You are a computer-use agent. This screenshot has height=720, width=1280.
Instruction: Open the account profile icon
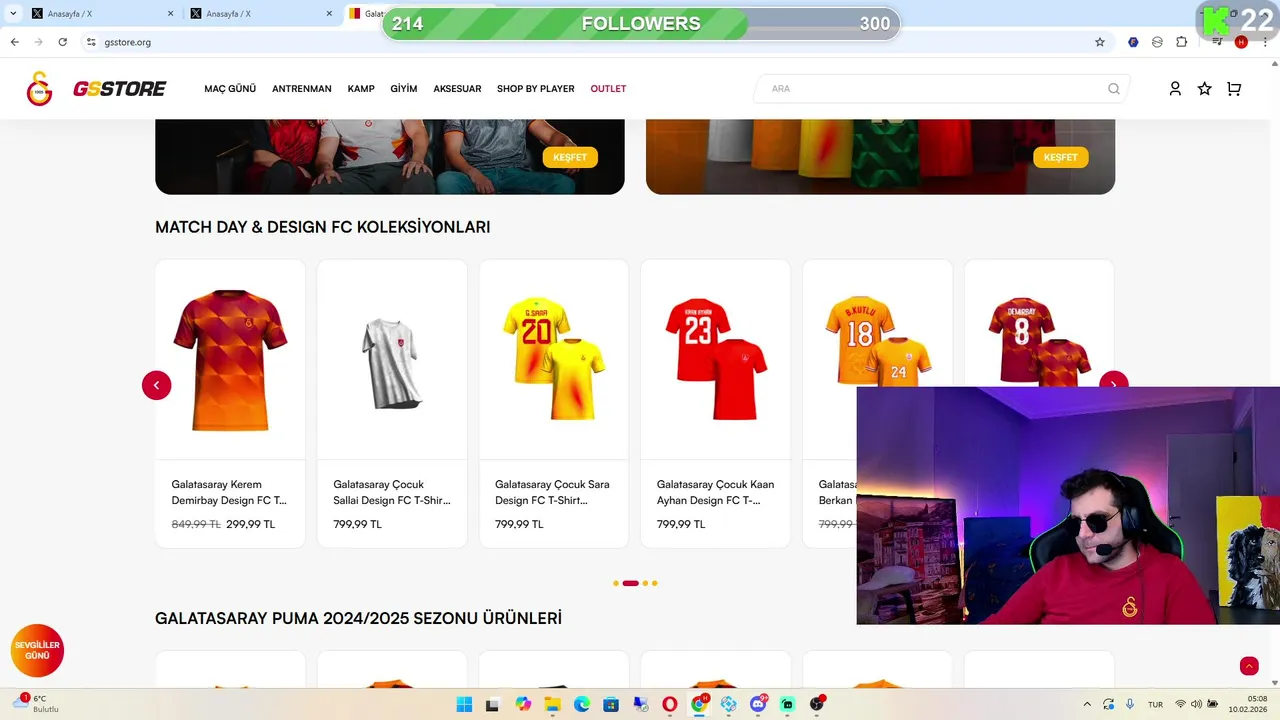click(1175, 88)
